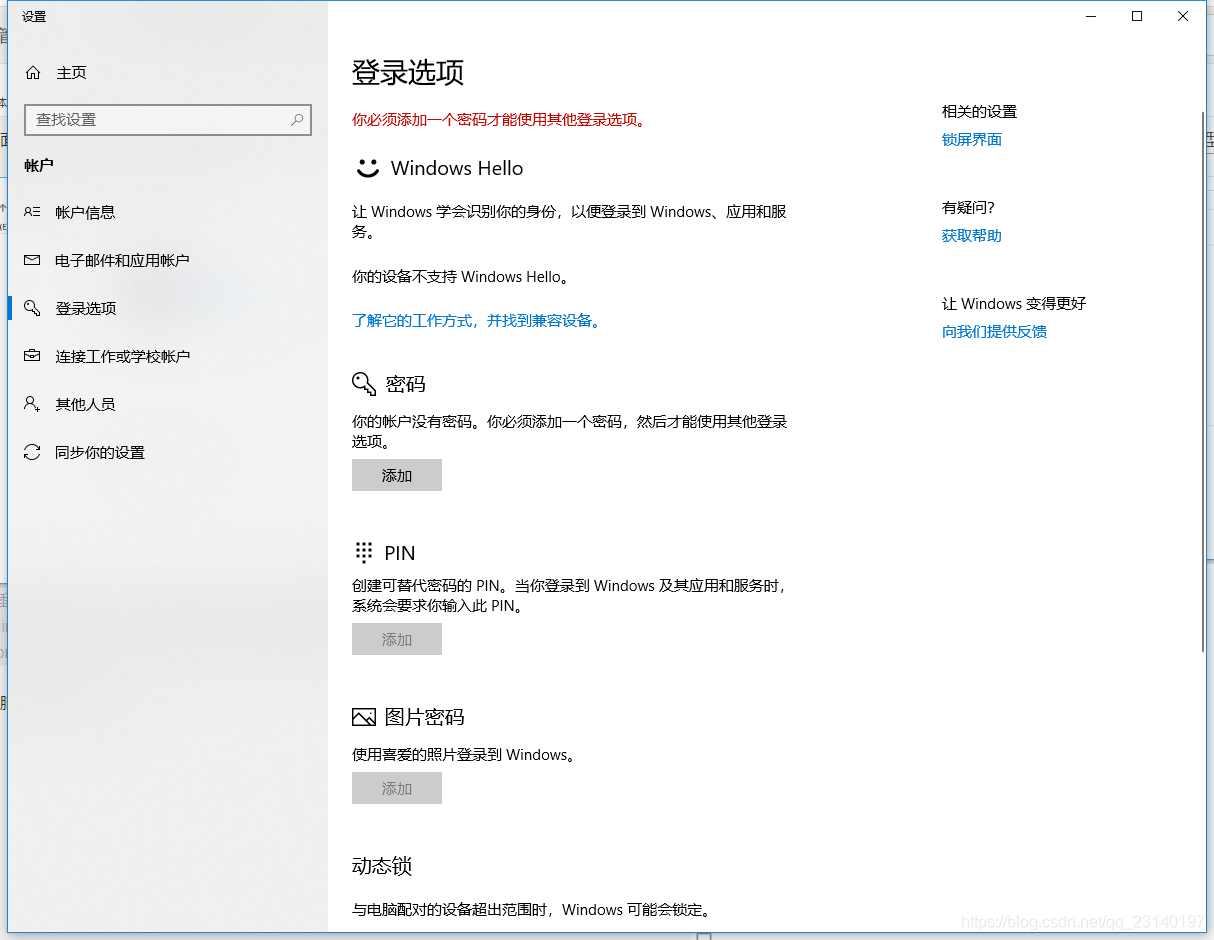This screenshot has width=1214, height=940.
Task: Click the key icon beside 密码 heading
Action: pos(364,384)
